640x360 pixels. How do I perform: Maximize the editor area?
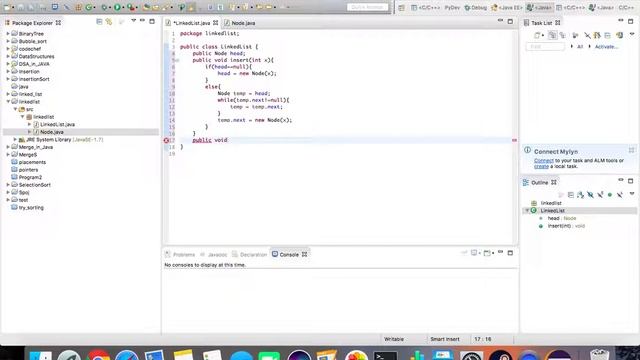coord(510,21)
